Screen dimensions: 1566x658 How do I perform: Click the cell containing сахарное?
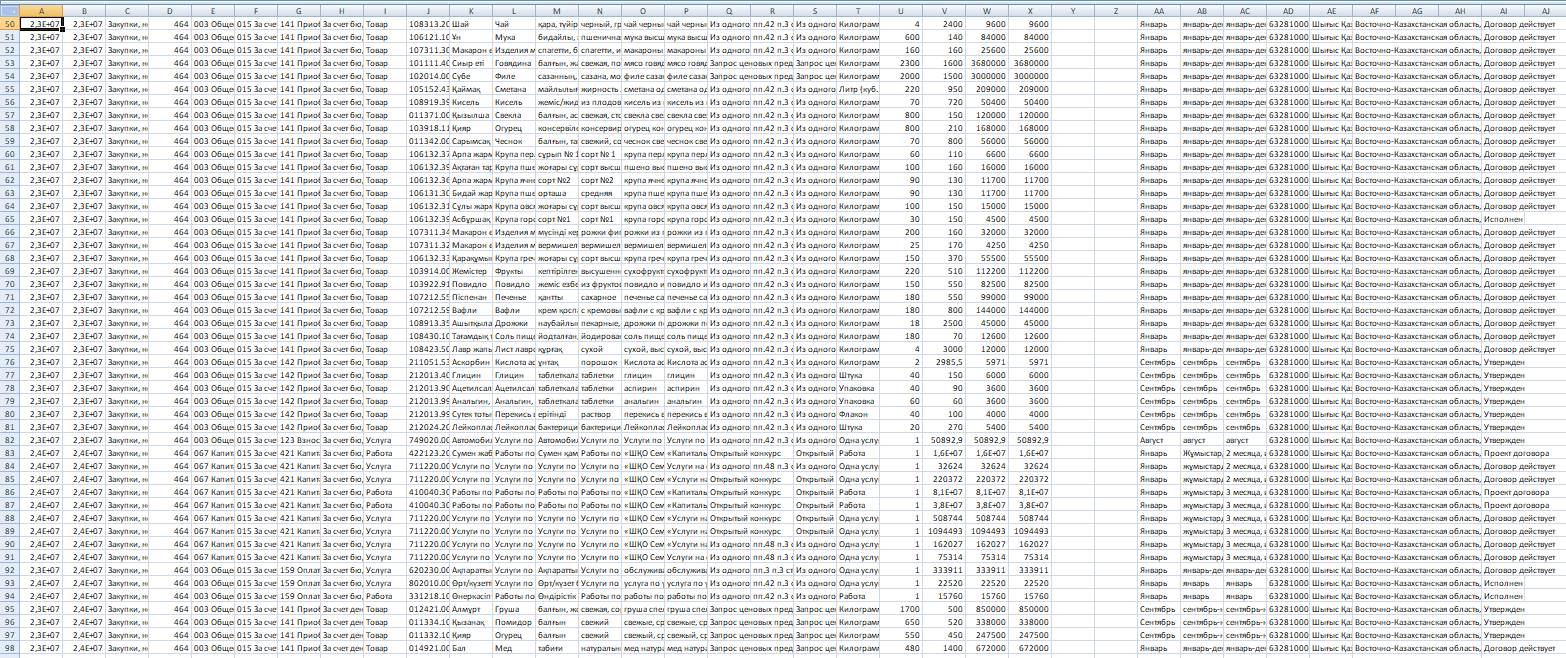pyautogui.click(x=600, y=296)
